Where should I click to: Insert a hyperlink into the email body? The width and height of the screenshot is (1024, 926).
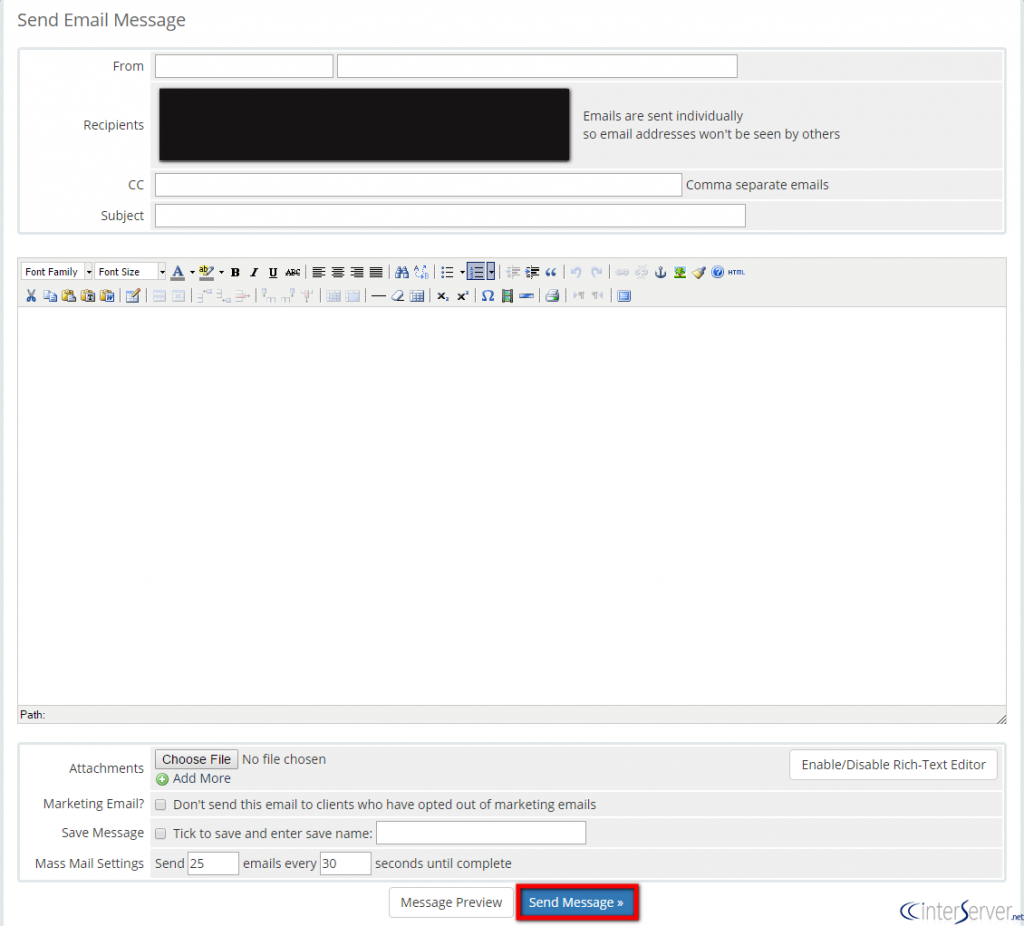pyautogui.click(x=621, y=271)
